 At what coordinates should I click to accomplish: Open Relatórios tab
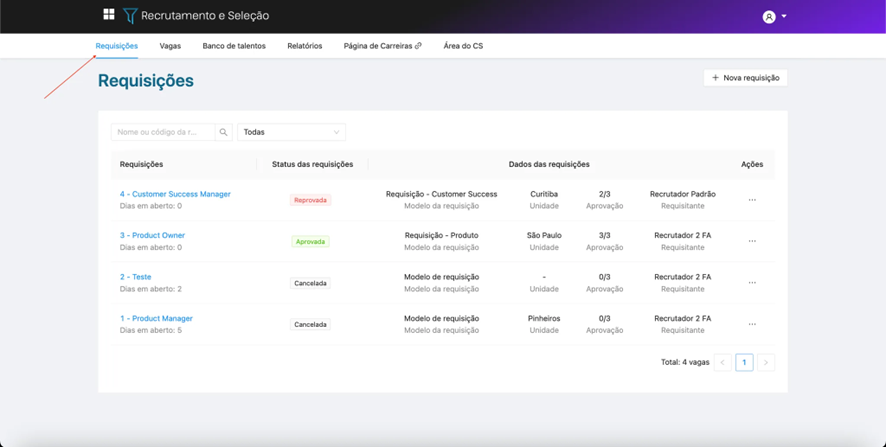305,46
